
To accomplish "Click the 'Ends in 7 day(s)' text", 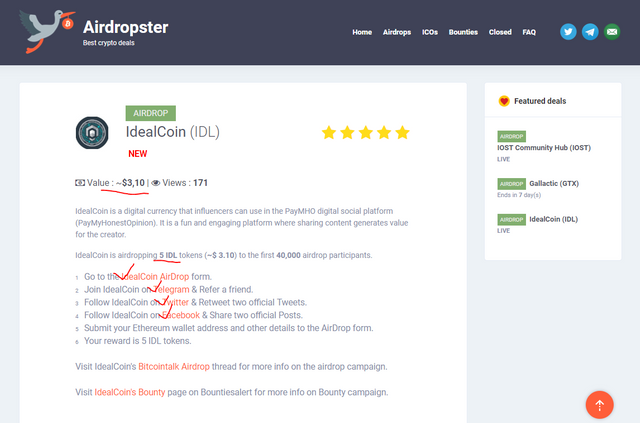I will coord(519,195).
